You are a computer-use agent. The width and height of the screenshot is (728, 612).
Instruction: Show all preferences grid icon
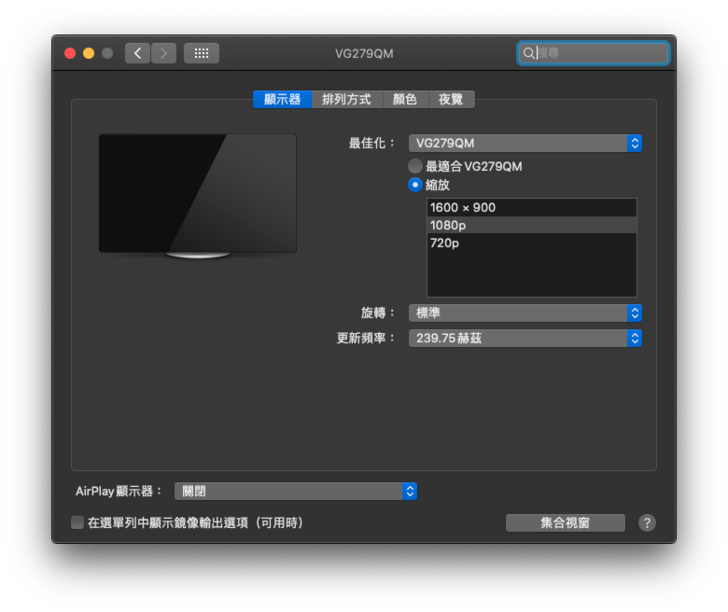pos(201,53)
